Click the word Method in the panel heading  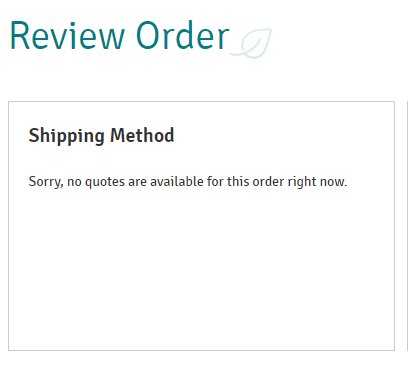tap(142, 135)
